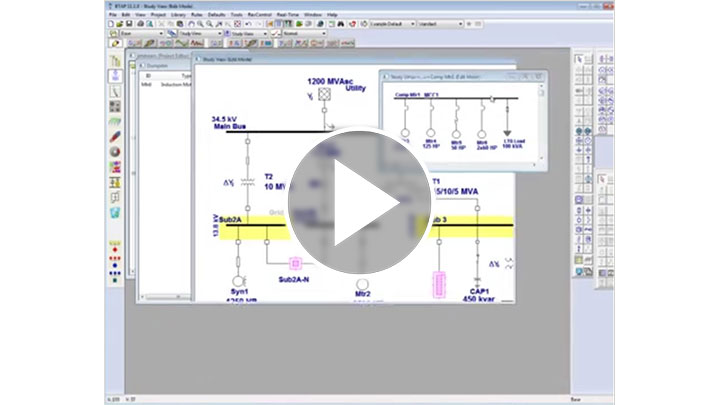The image size is (720, 405).
Task: Click the Zoom In magnifier icon
Action: (x=200, y=24)
